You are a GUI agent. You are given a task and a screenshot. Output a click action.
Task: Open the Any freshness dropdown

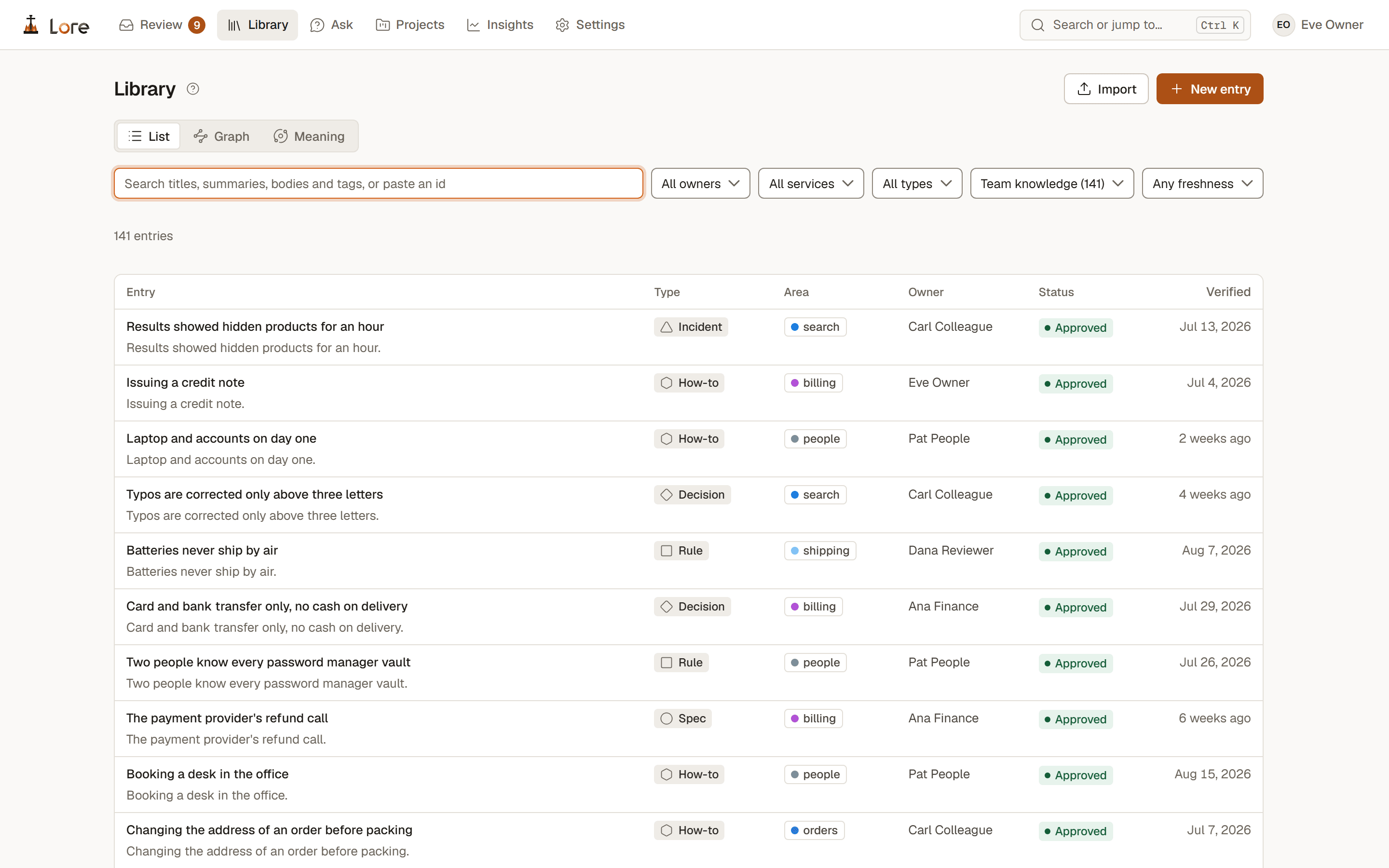click(1202, 184)
